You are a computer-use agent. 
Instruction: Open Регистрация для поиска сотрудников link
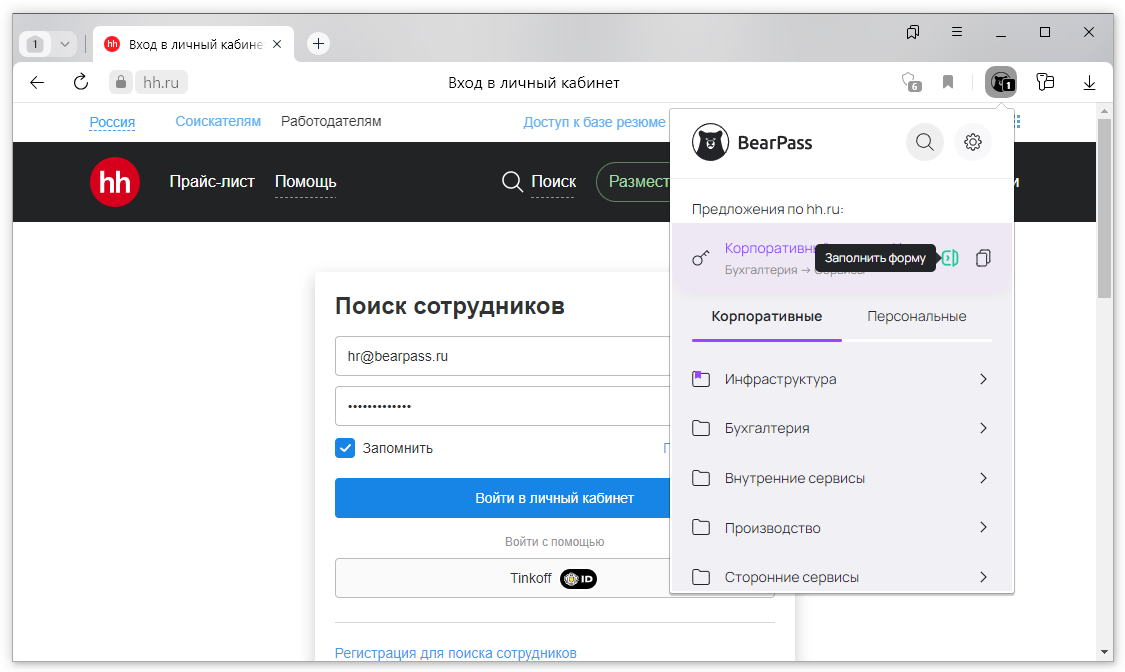pos(455,653)
